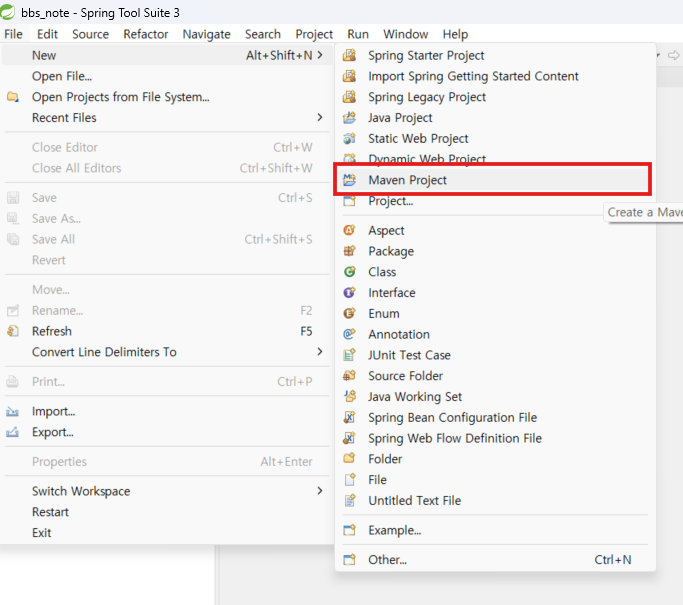Click the Java Project icon
Viewport: 683px width, 605px height.
[x=349, y=118]
